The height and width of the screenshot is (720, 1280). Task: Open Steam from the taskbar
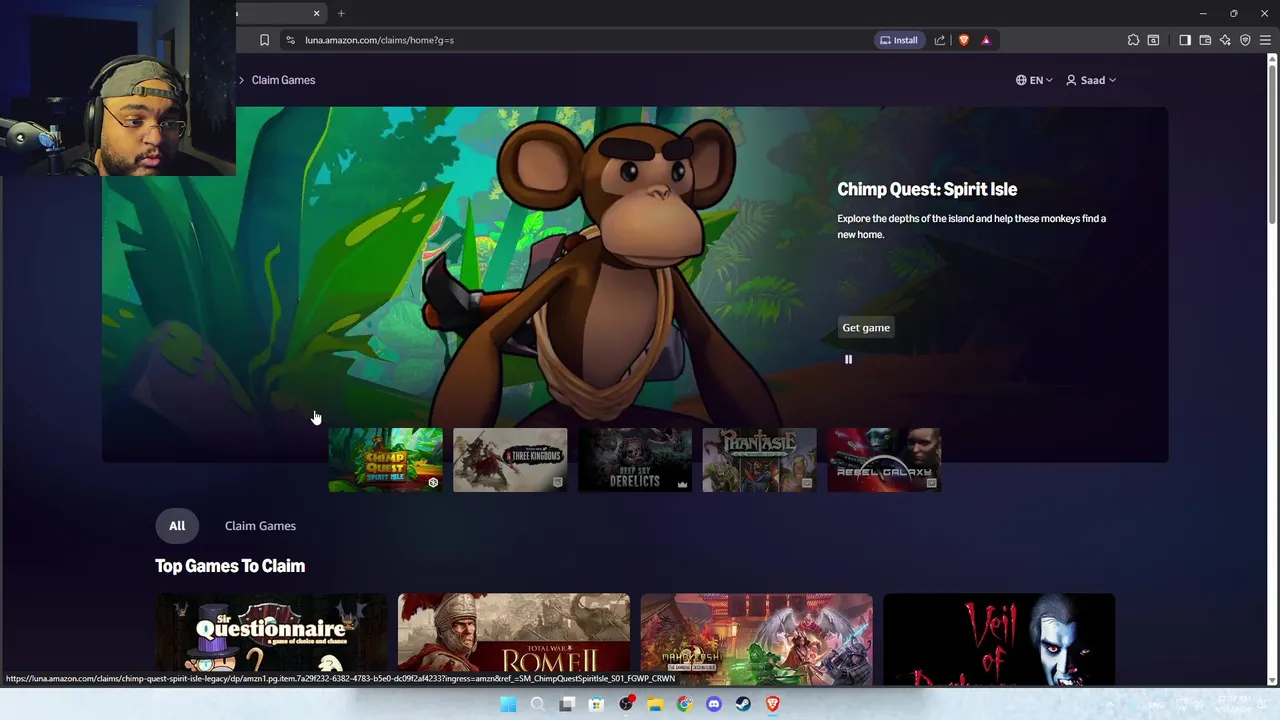(x=743, y=704)
